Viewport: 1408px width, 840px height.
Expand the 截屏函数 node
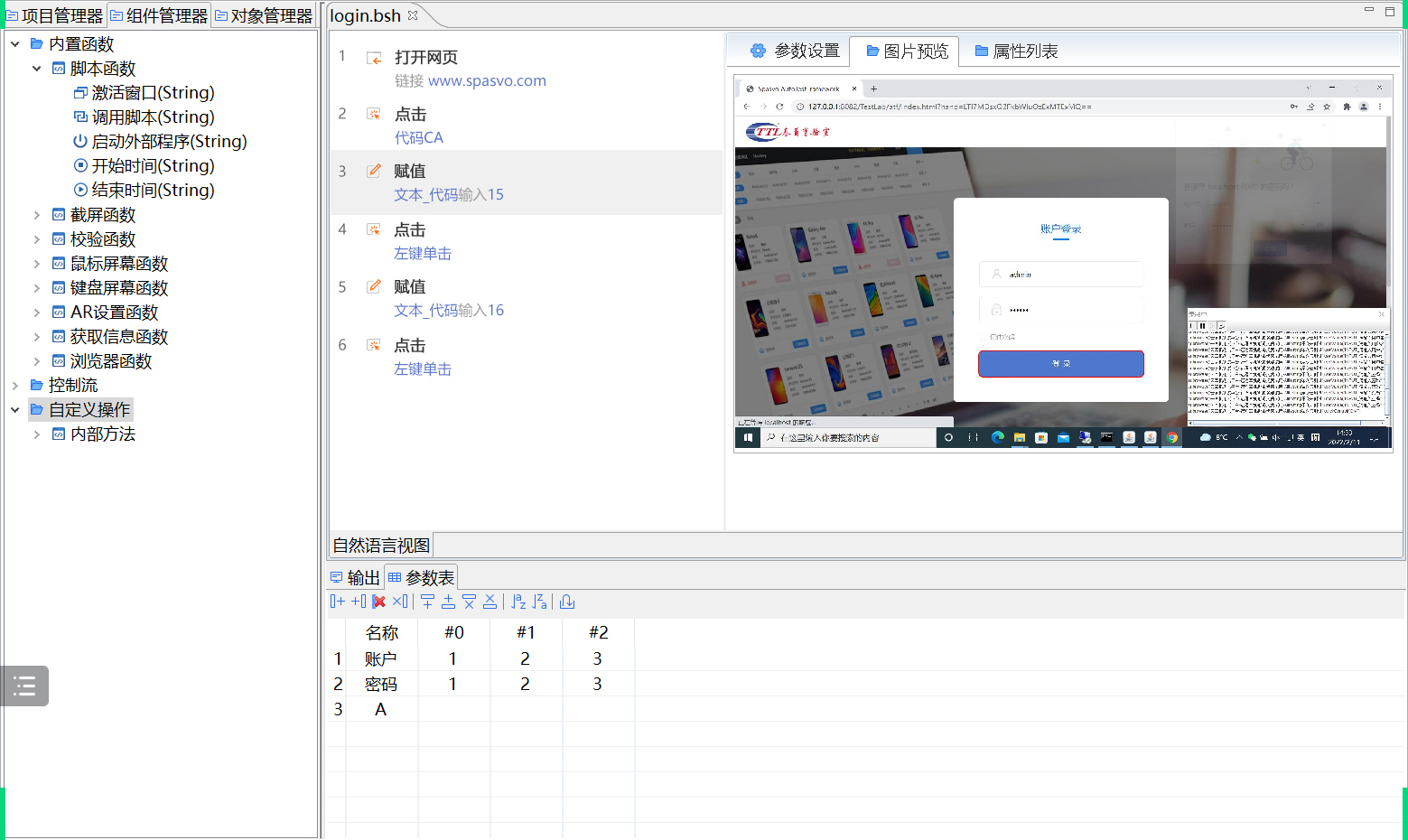[x=37, y=214]
